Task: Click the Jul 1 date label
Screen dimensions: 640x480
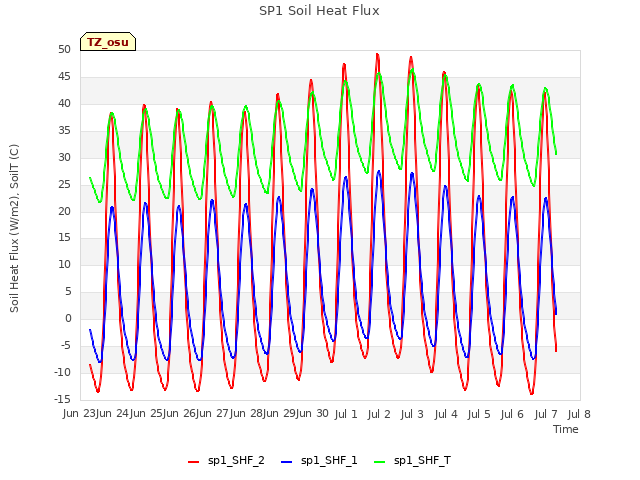Action: [x=346, y=415]
